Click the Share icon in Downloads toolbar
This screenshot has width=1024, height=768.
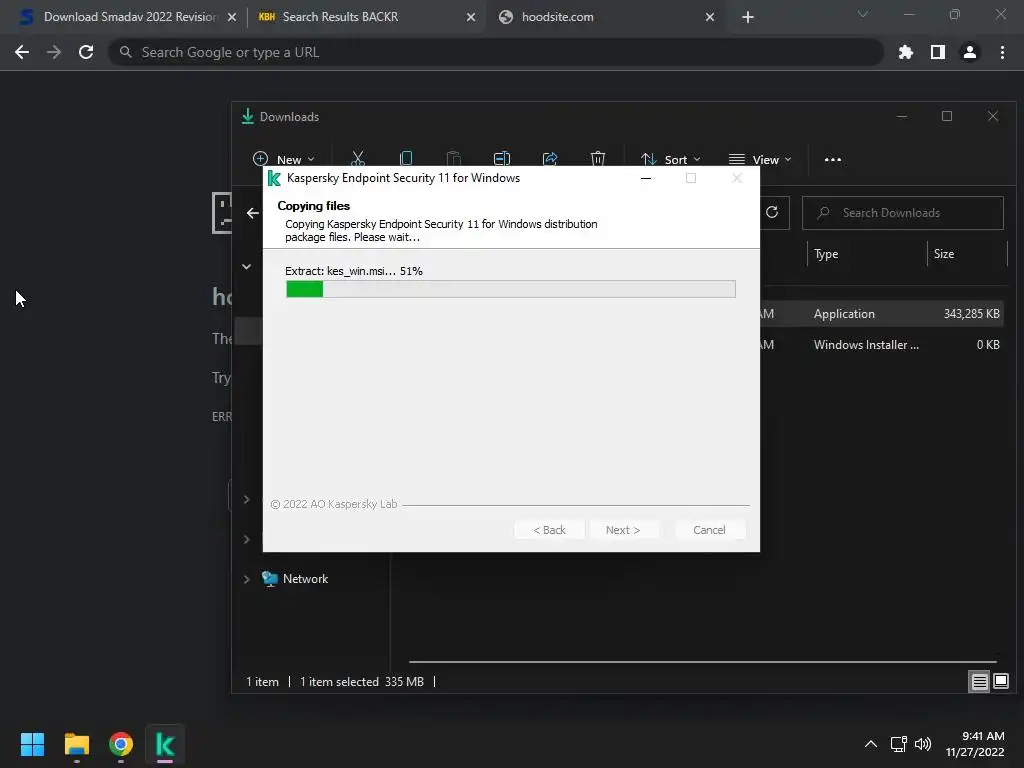(550, 159)
